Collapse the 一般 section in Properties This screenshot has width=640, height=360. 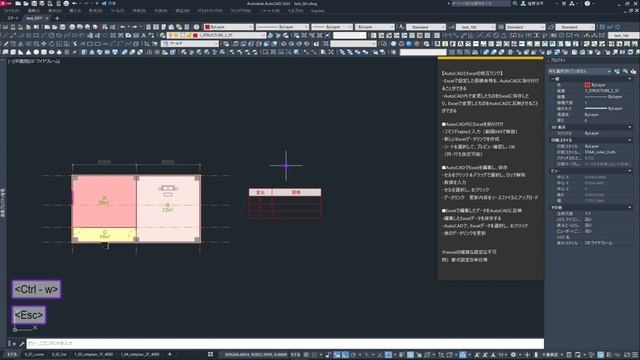pos(629,78)
